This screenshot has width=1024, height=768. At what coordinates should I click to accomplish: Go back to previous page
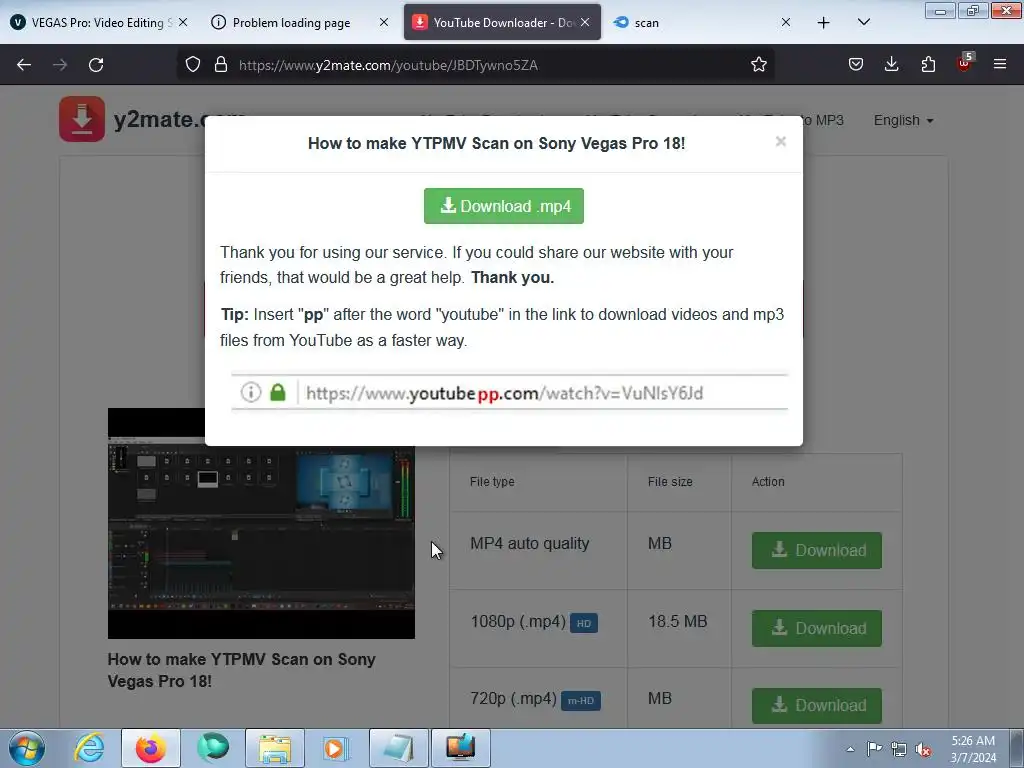24,65
